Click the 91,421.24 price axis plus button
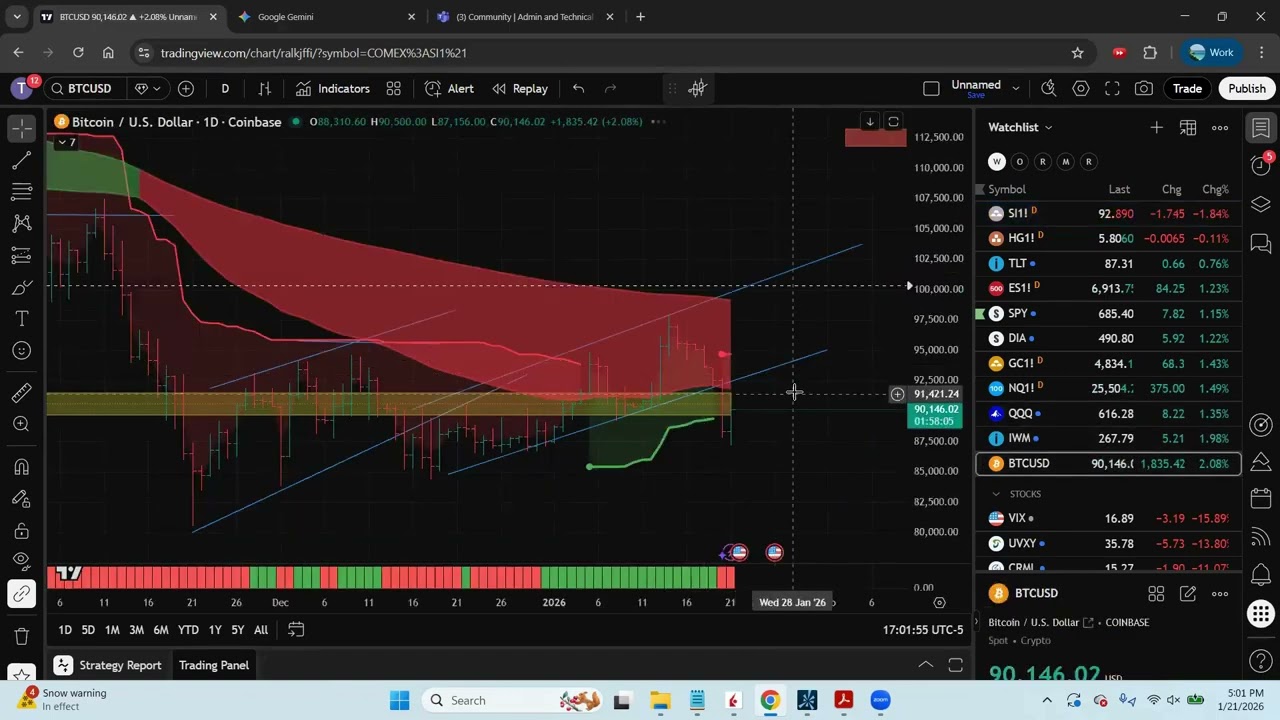The image size is (1280, 720). [897, 394]
